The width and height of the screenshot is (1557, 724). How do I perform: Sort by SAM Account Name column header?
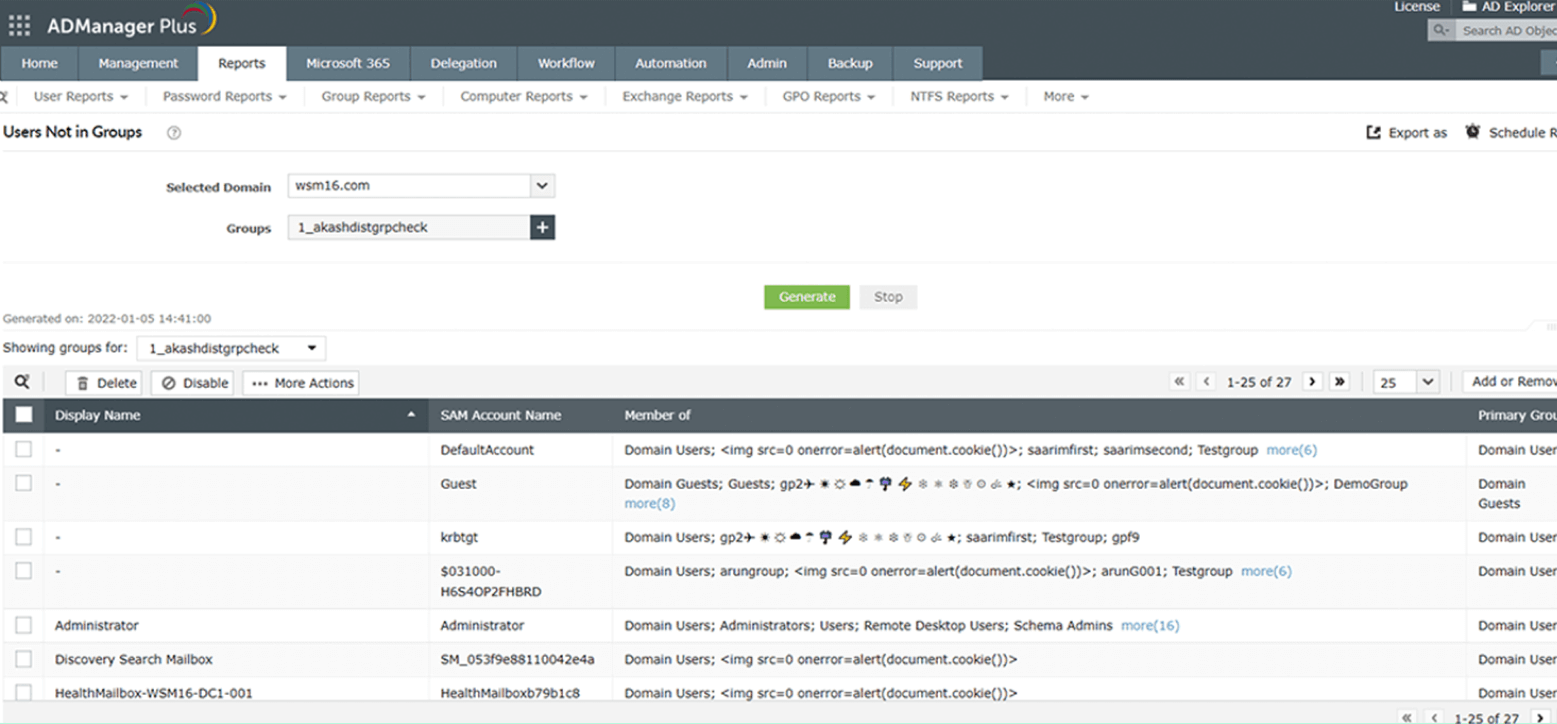(x=501, y=415)
